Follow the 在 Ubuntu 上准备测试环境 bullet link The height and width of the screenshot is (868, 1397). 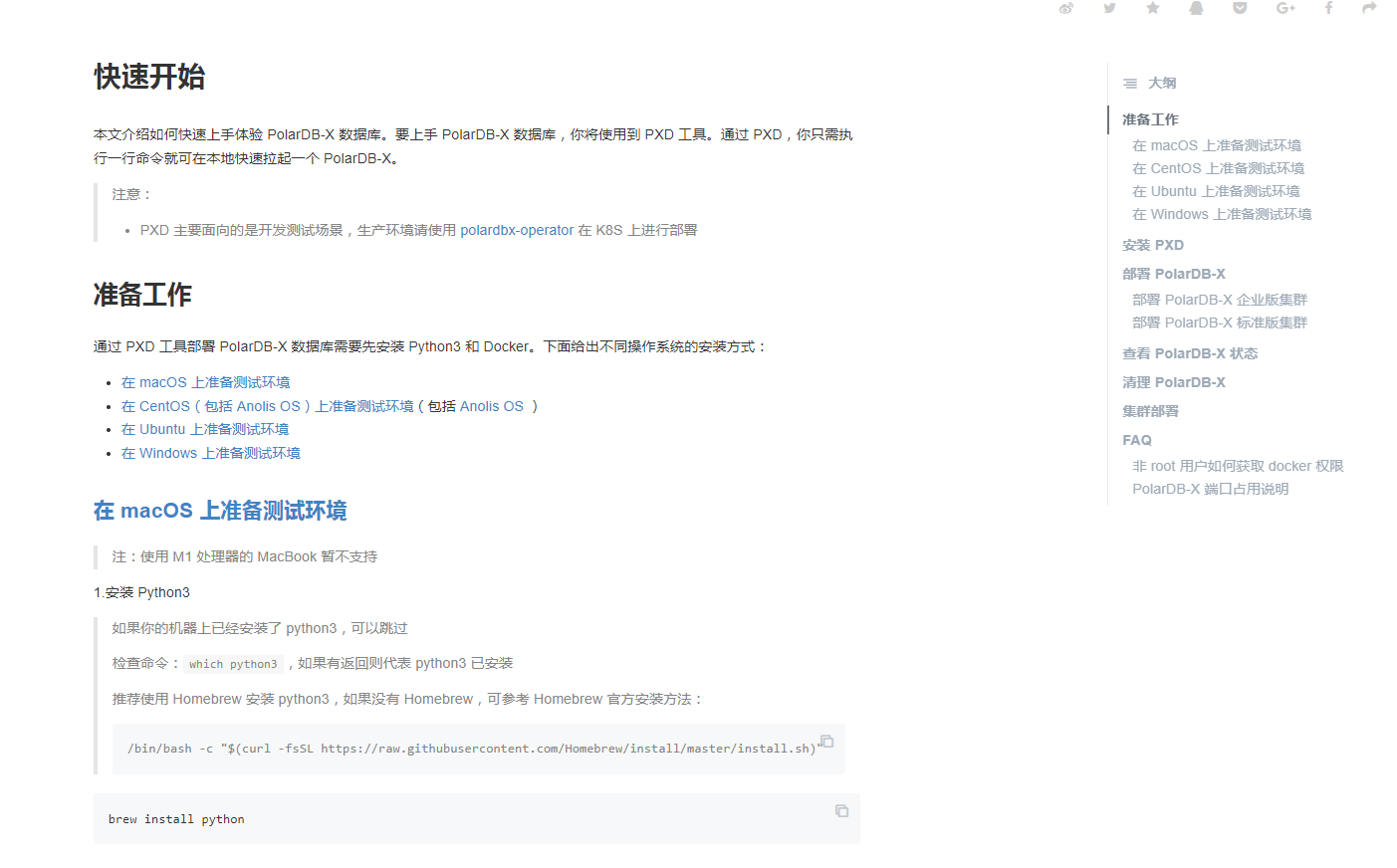point(205,429)
